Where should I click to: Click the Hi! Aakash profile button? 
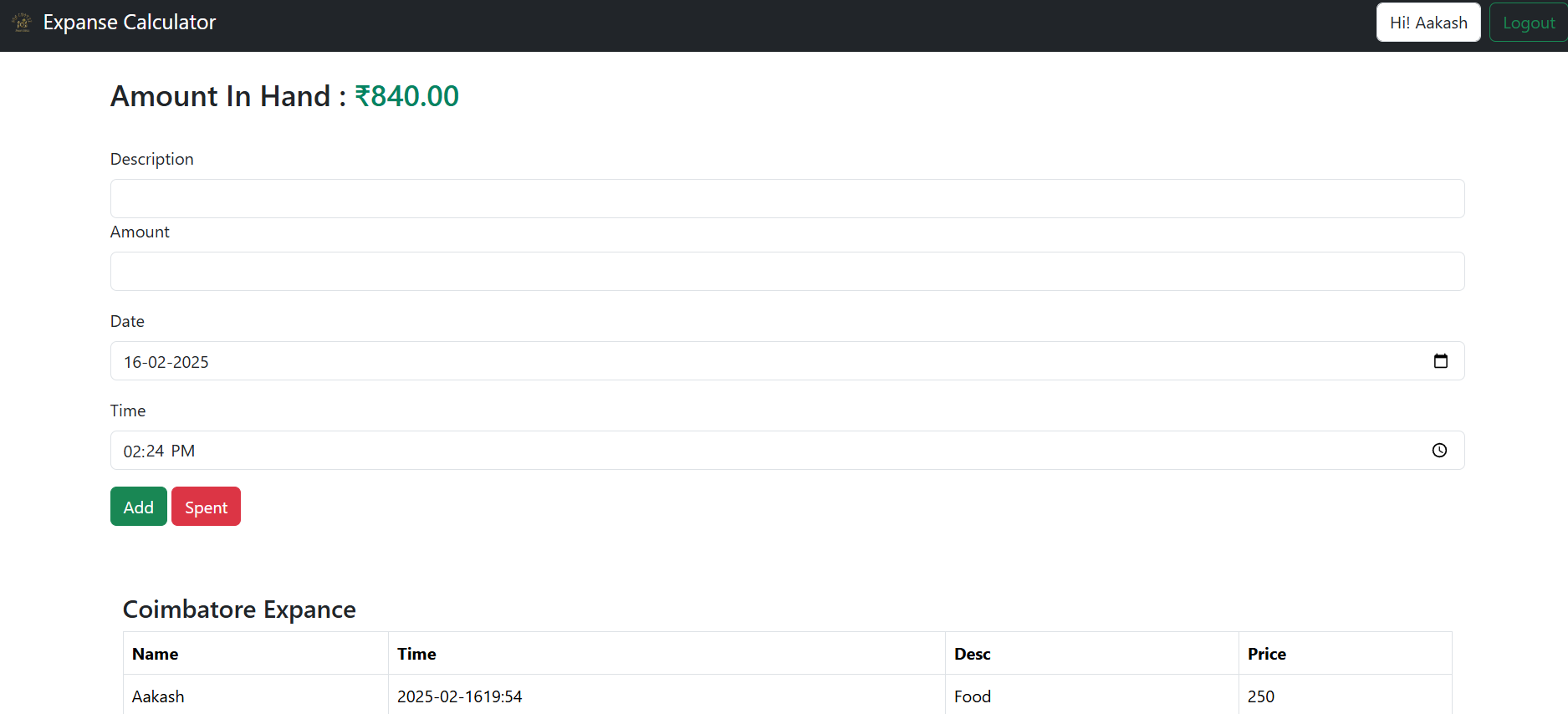(x=1428, y=23)
